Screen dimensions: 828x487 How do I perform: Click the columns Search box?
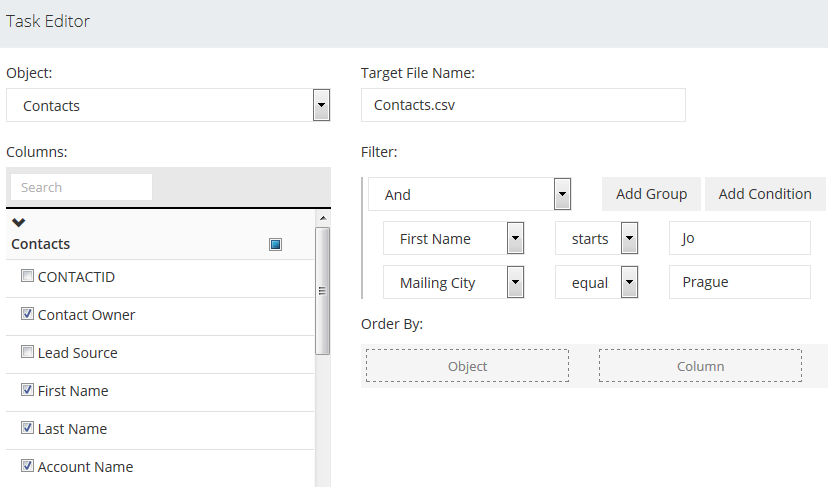(81, 187)
